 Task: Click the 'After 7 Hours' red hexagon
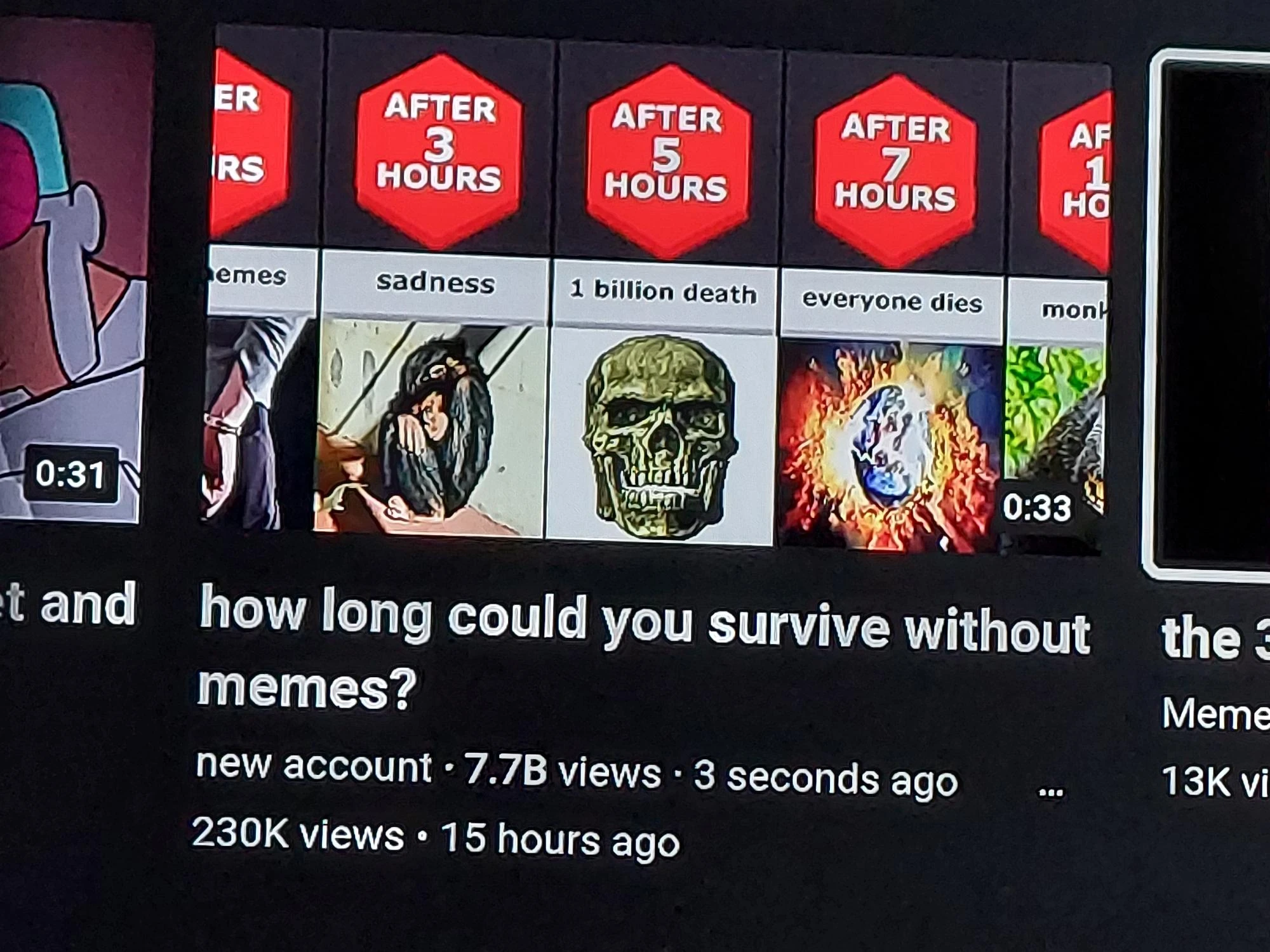[895, 171]
